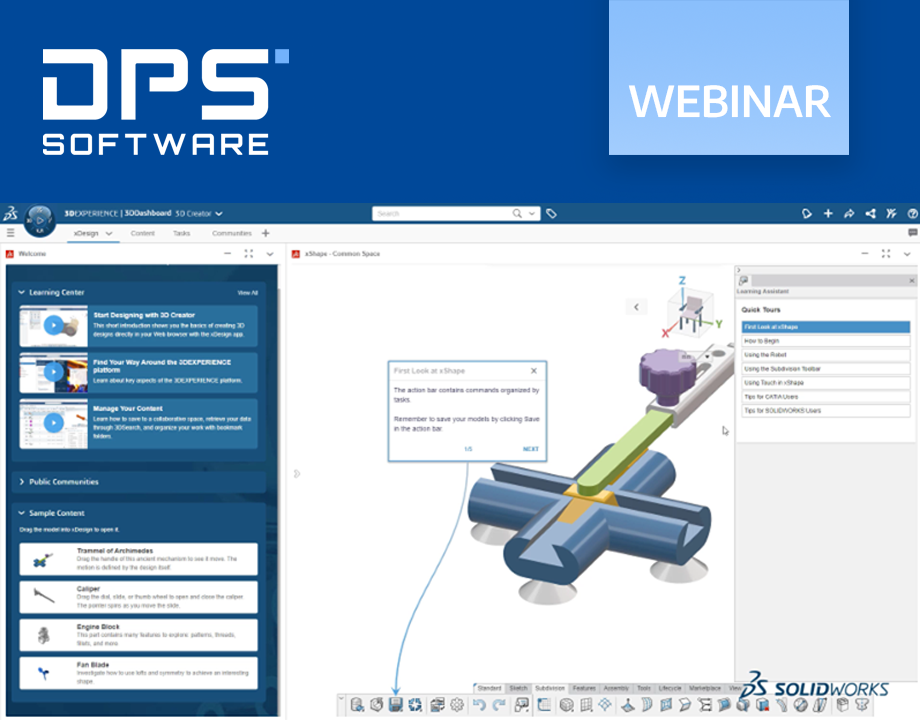
Task: Open the 3D Creator dashboard dropdown
Action: 218,213
